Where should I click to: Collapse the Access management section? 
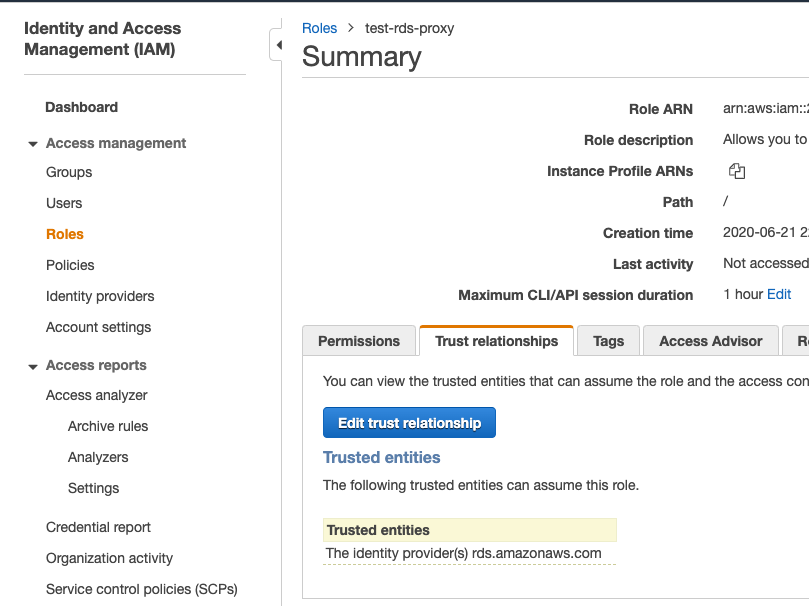[33, 144]
